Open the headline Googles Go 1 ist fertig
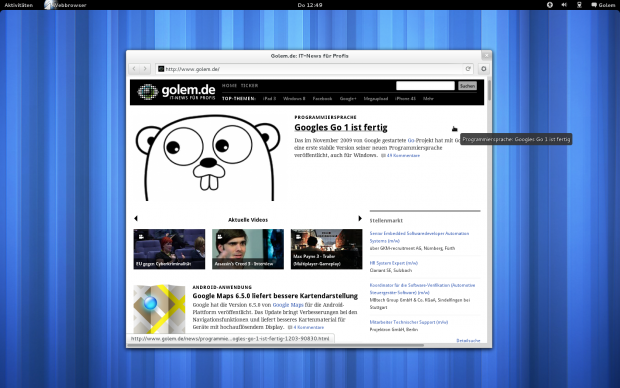The width and height of the screenshot is (620, 388). 341,127
